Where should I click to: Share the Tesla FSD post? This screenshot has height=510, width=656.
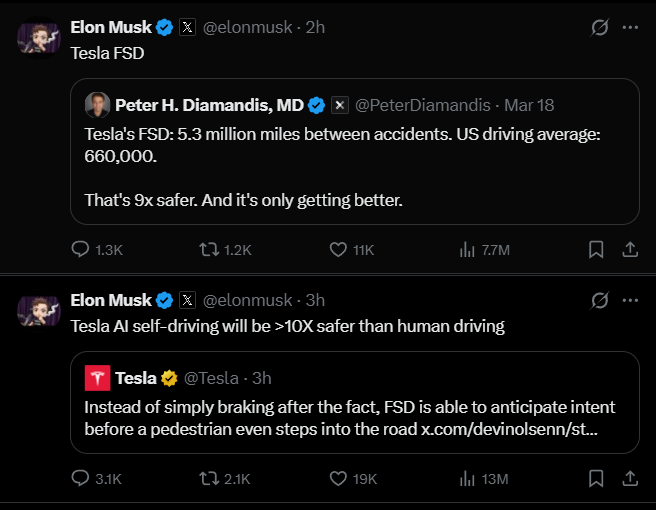[630, 250]
